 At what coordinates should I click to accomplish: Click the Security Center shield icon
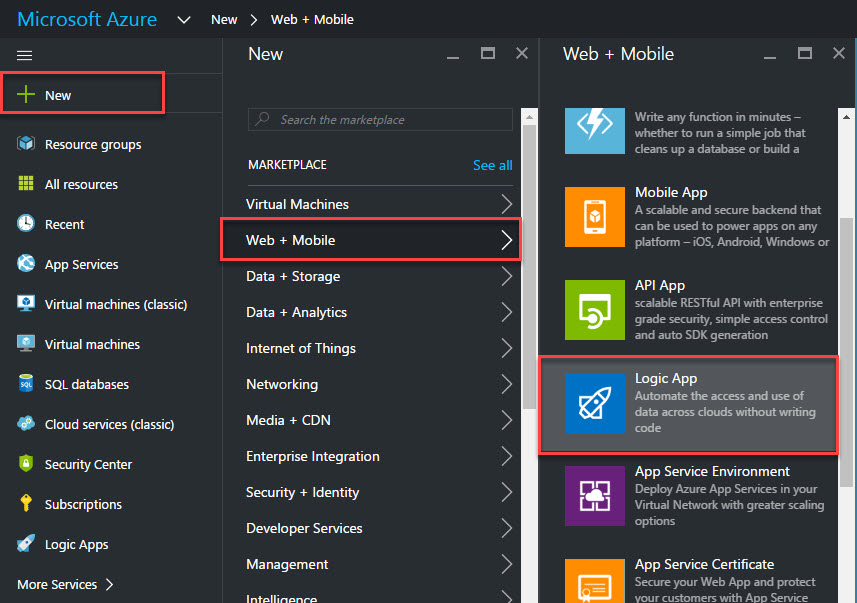click(x=26, y=464)
